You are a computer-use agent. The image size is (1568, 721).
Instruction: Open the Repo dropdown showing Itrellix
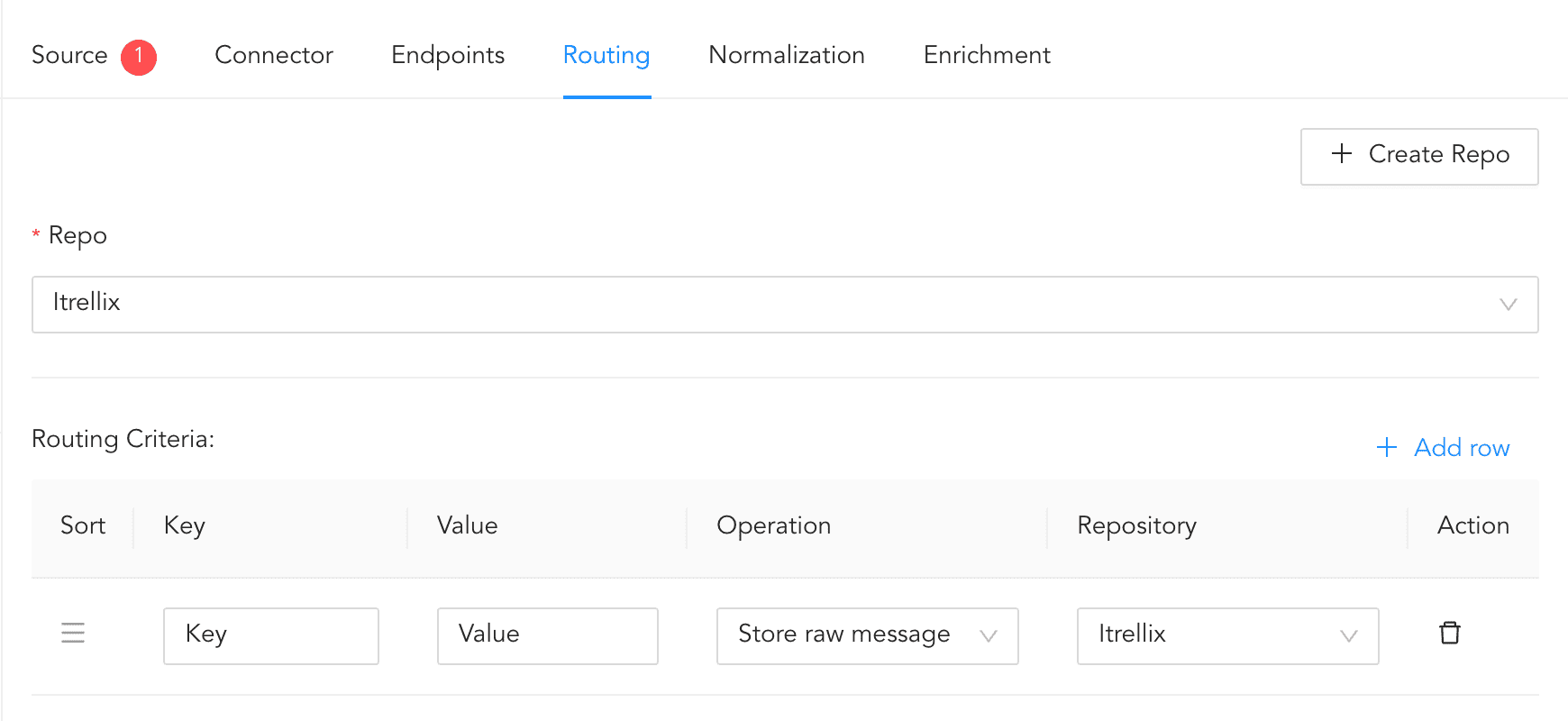click(x=784, y=305)
